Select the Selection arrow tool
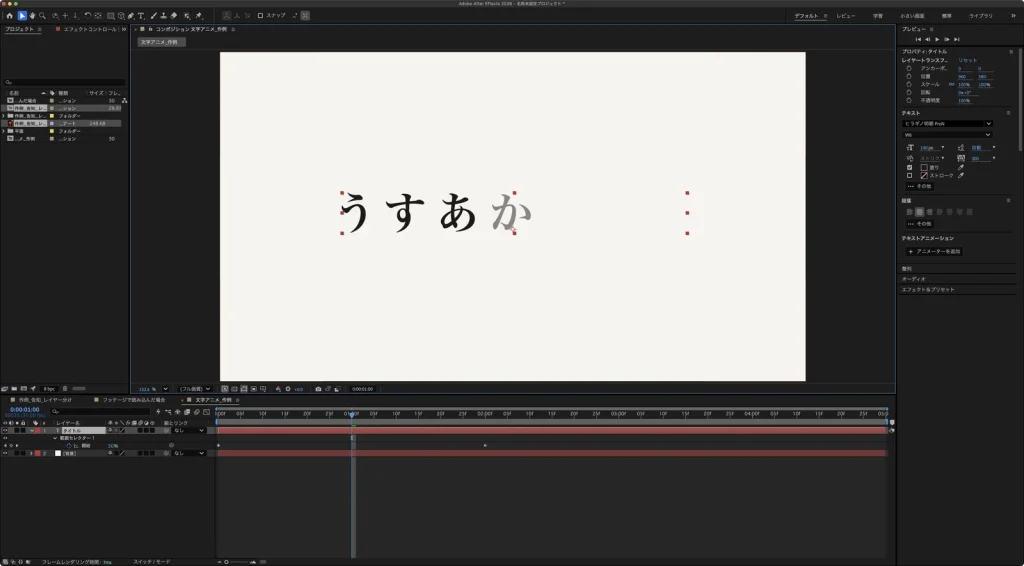 click(22, 16)
